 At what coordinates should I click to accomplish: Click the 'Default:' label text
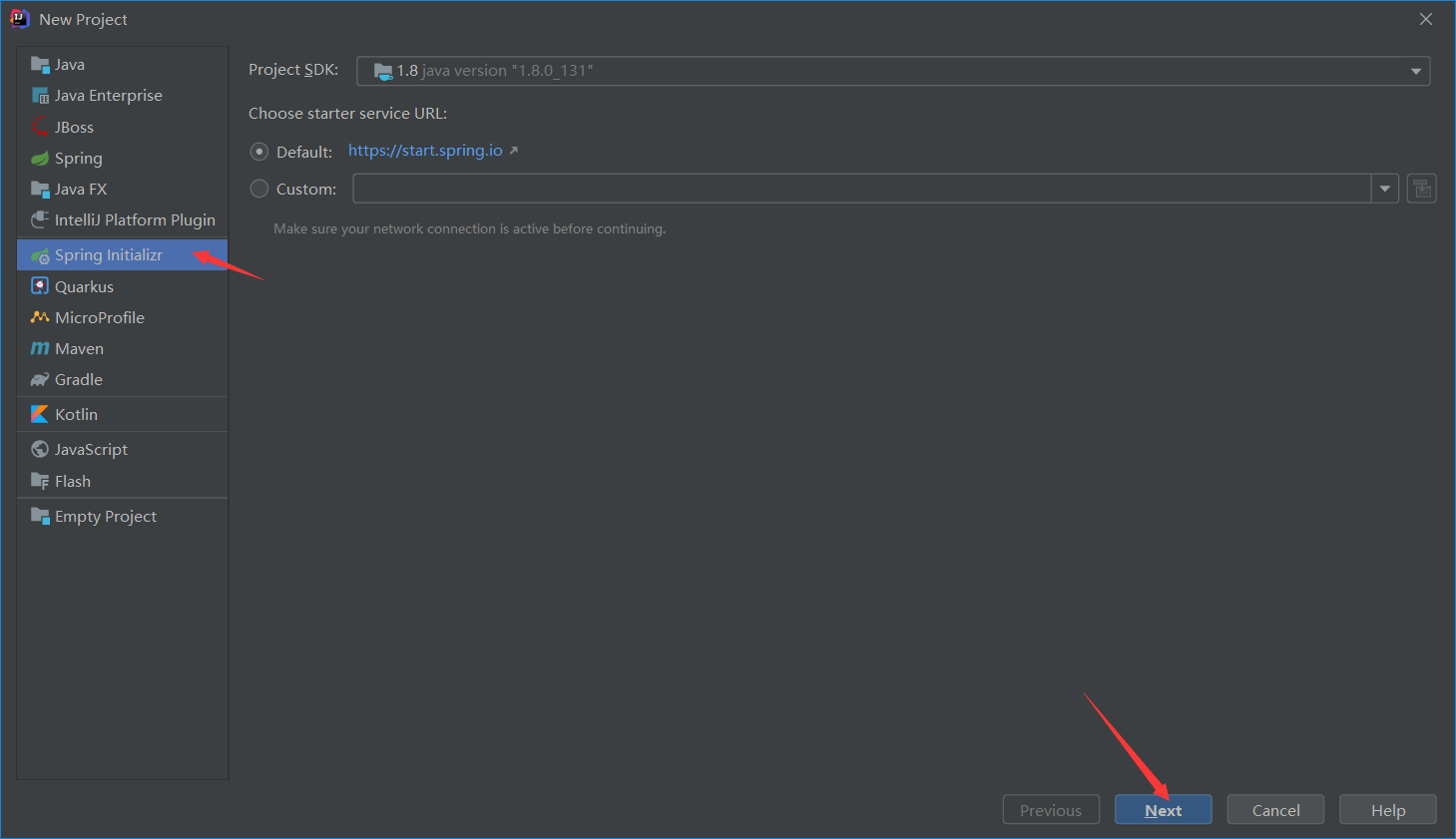304,152
